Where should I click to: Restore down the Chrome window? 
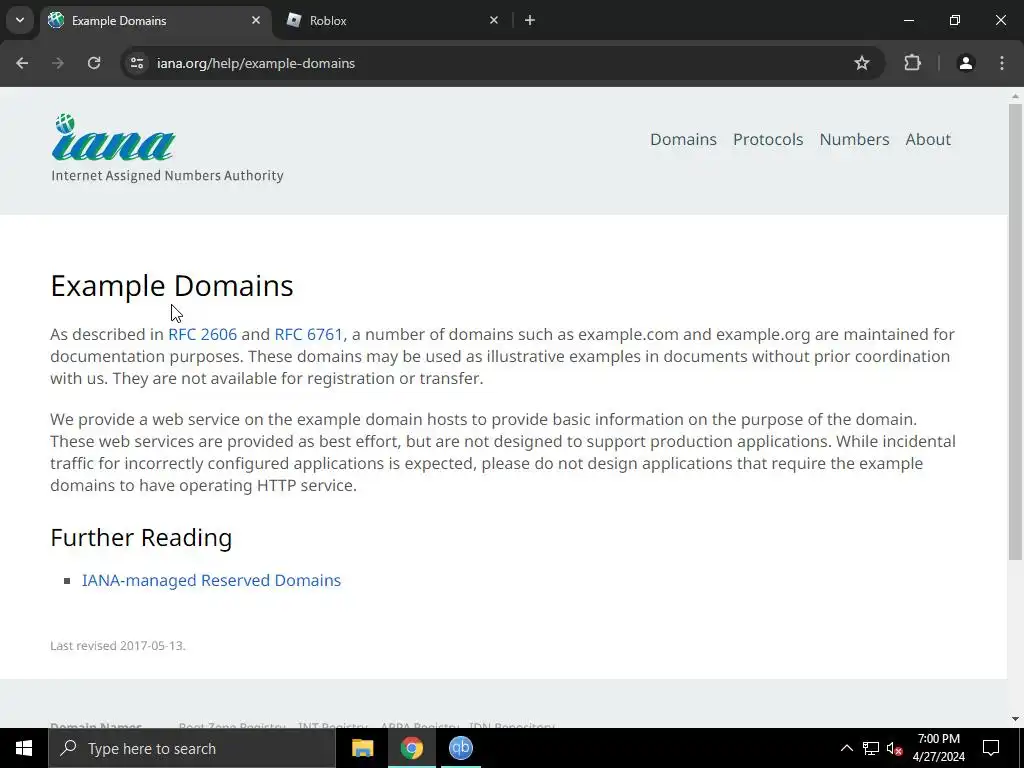pyautogui.click(x=955, y=20)
